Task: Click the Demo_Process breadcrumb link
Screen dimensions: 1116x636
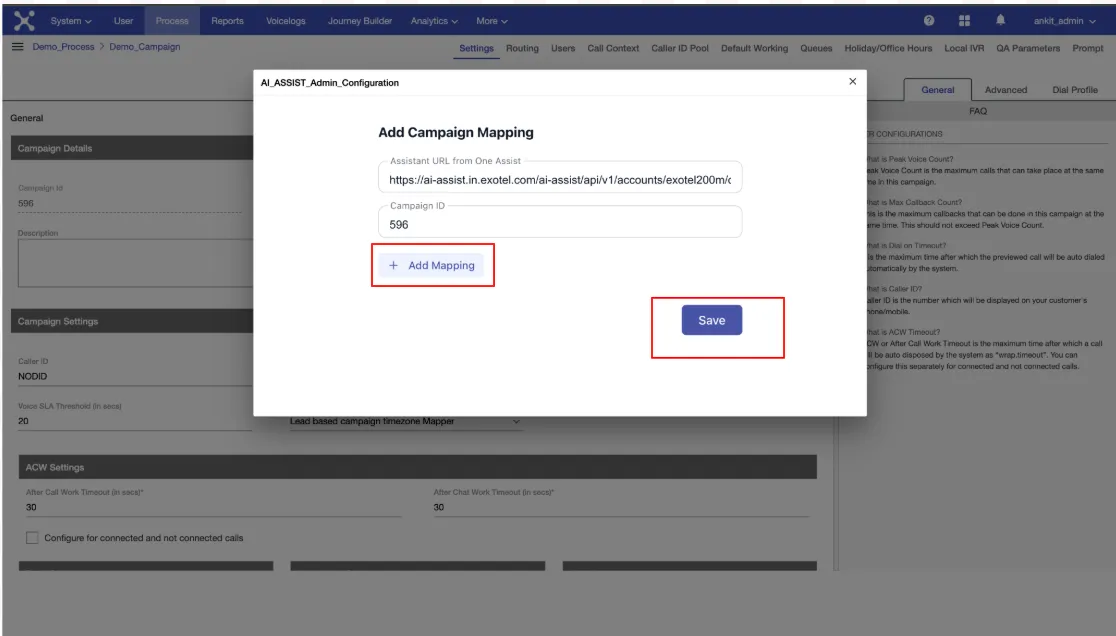Action: click(x=63, y=46)
